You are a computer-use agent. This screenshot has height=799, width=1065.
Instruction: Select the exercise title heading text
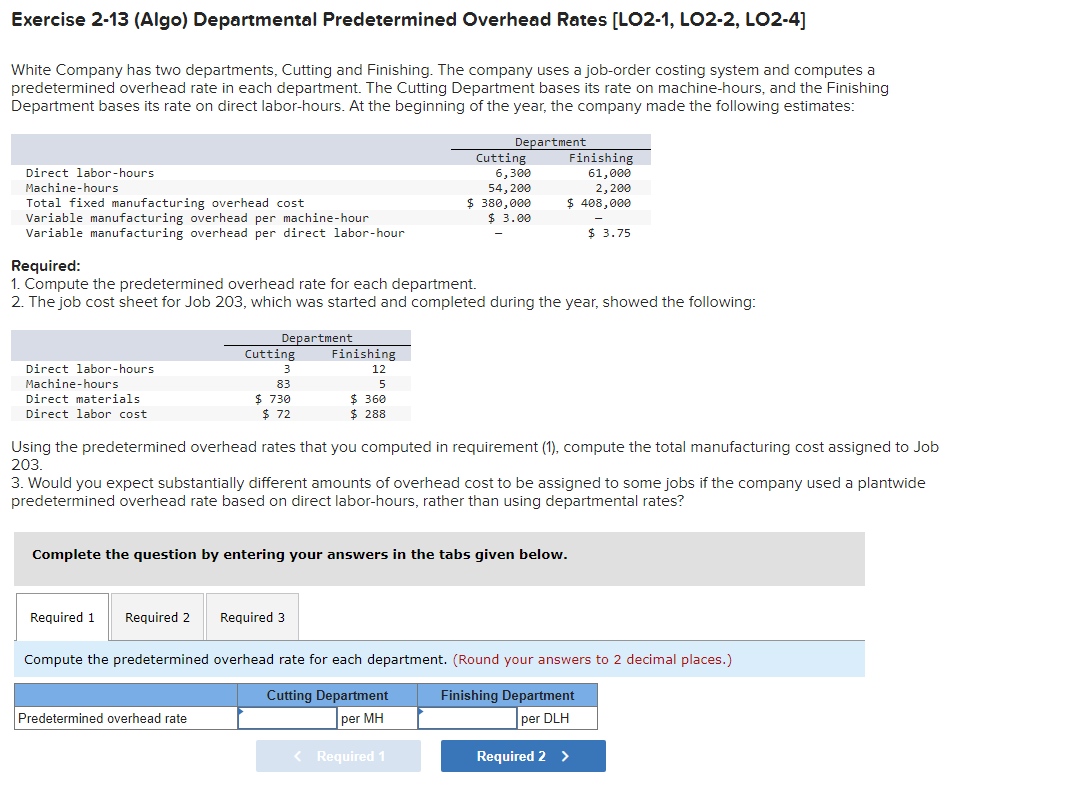click(x=409, y=20)
